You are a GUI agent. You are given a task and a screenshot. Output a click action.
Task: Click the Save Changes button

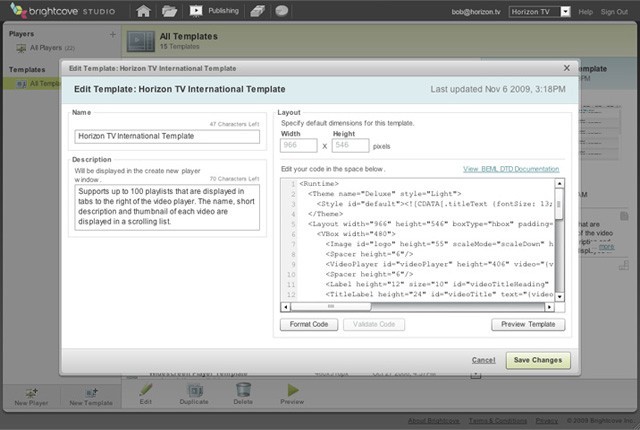click(x=538, y=360)
